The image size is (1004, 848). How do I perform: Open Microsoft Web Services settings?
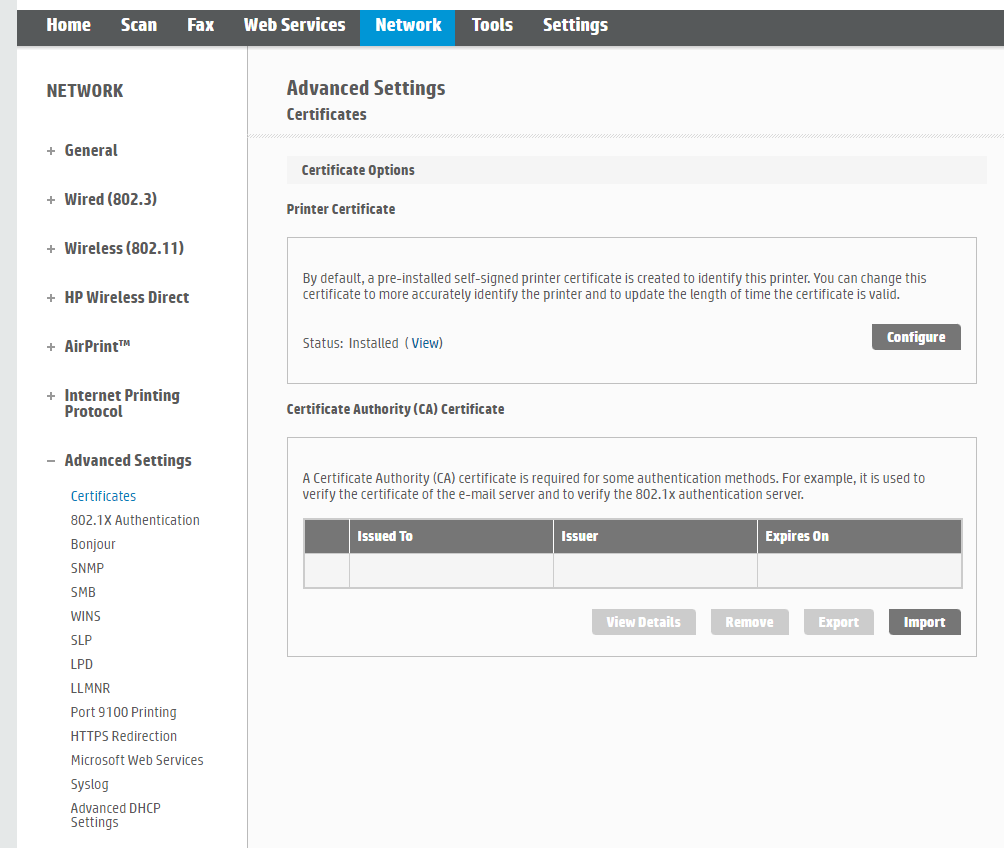click(137, 760)
